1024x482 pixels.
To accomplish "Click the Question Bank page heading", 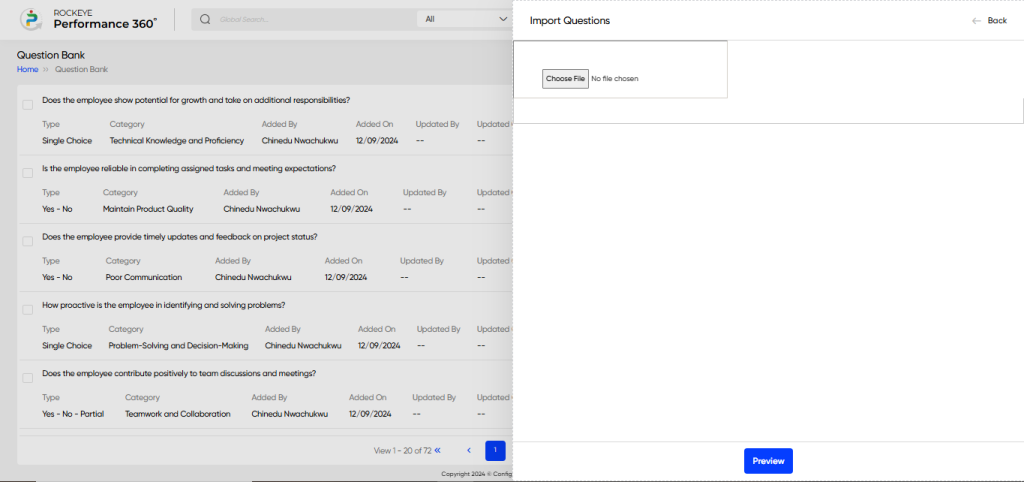I will coord(51,56).
